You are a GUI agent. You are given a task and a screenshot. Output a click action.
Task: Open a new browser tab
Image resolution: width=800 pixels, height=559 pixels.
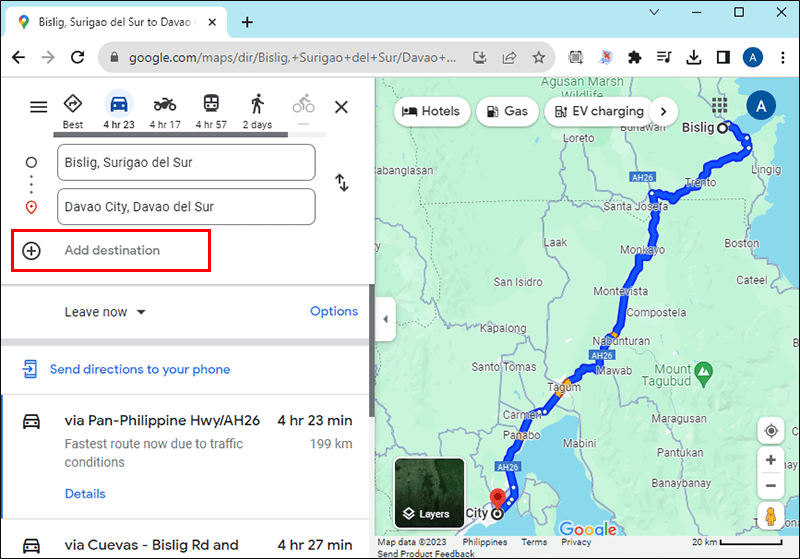247,22
